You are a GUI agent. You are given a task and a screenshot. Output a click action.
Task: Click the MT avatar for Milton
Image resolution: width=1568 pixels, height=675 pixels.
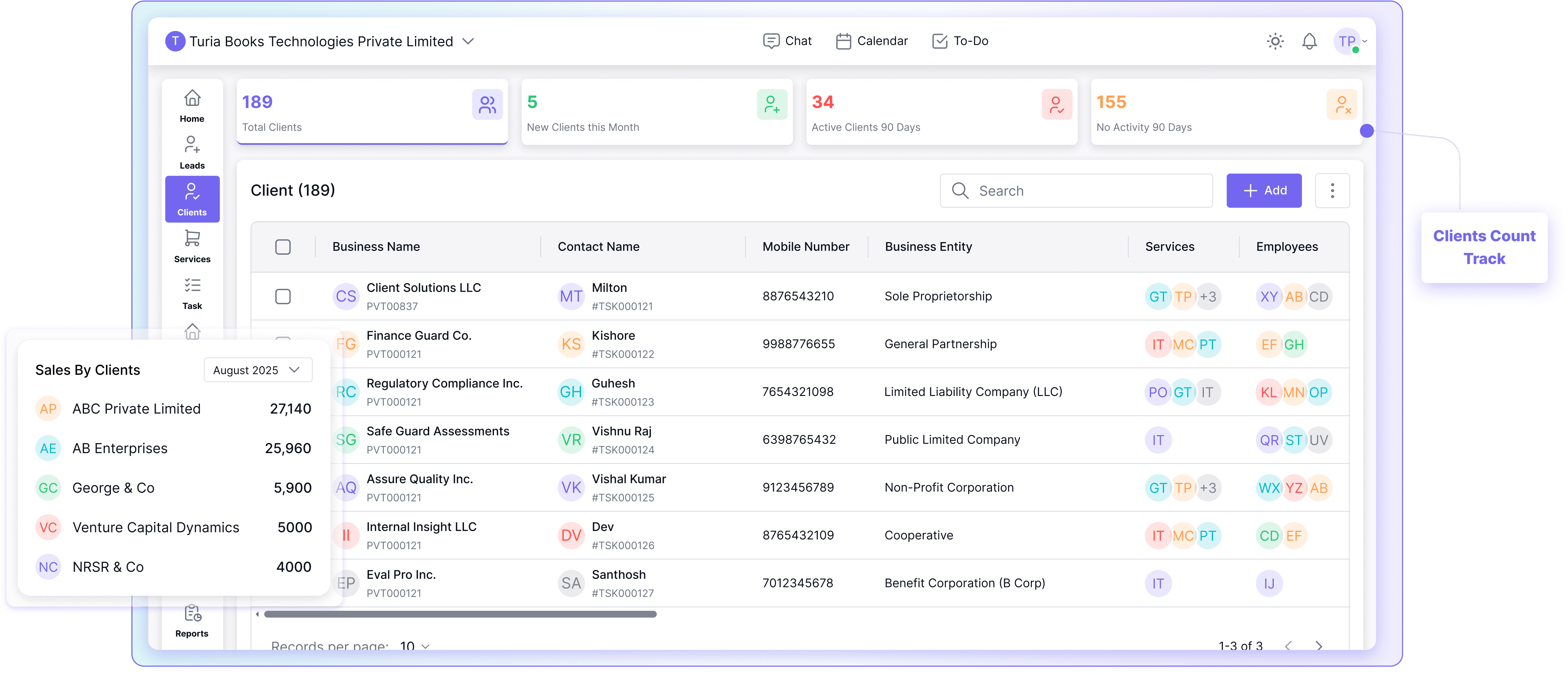point(571,297)
